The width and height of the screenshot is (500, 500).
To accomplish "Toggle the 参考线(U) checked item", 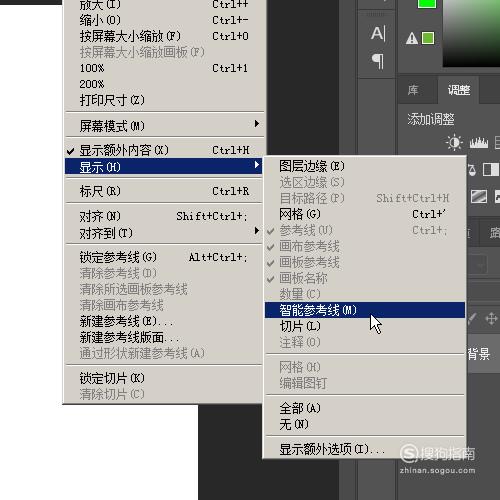I will tap(365, 230).
